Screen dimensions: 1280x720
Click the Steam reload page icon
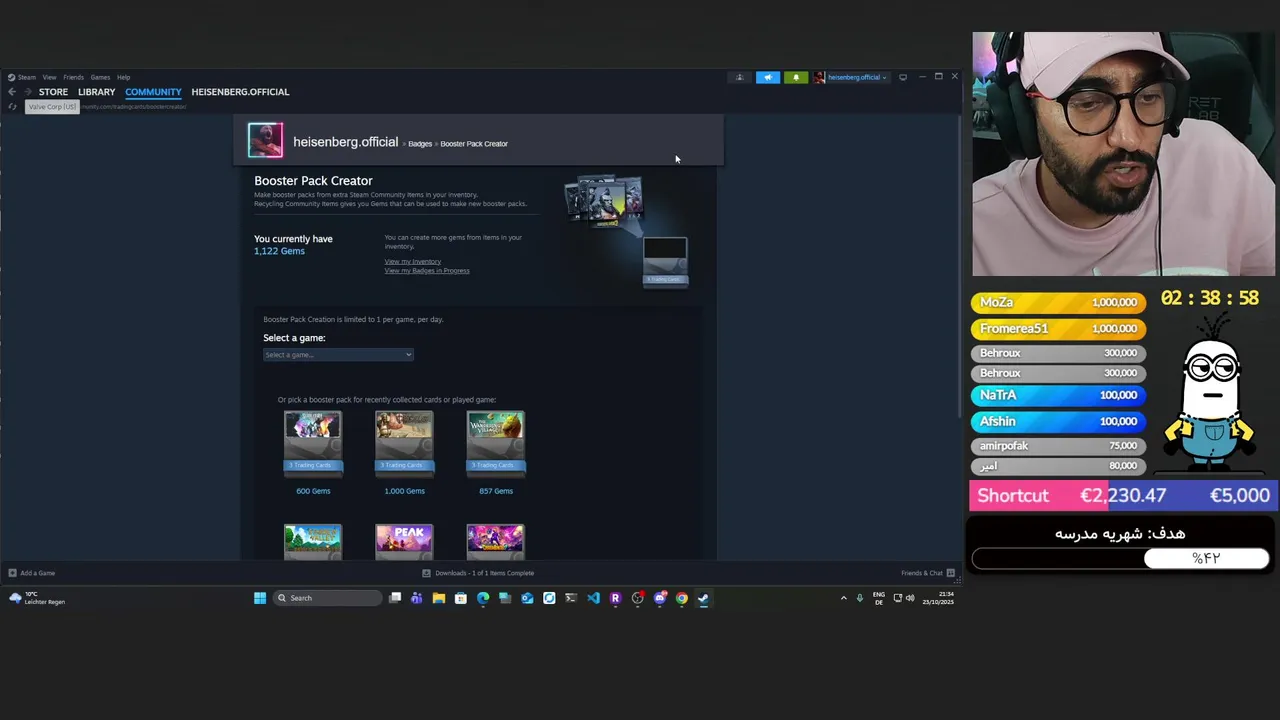(x=12, y=106)
